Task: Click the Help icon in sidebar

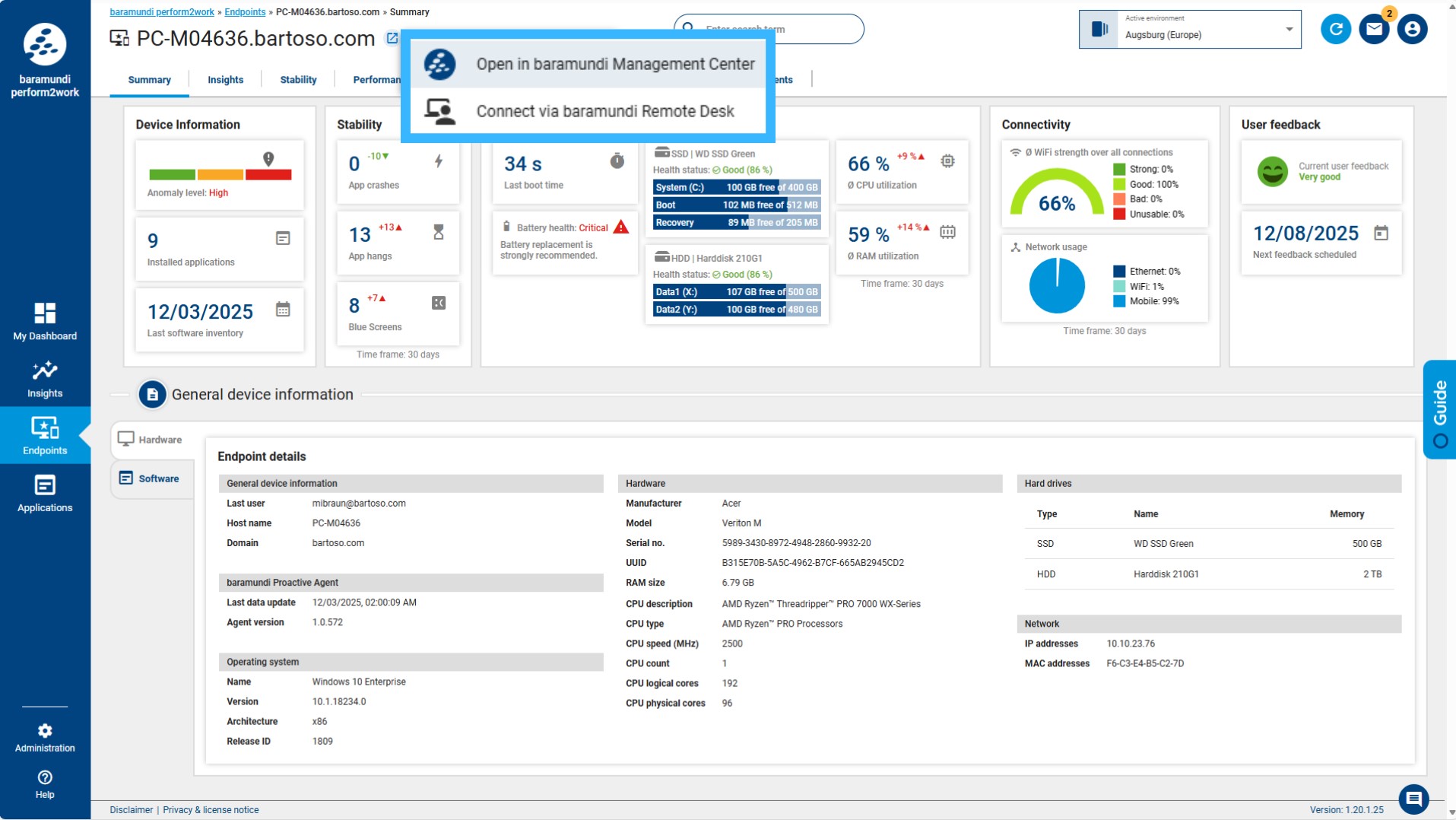Action: click(x=45, y=783)
